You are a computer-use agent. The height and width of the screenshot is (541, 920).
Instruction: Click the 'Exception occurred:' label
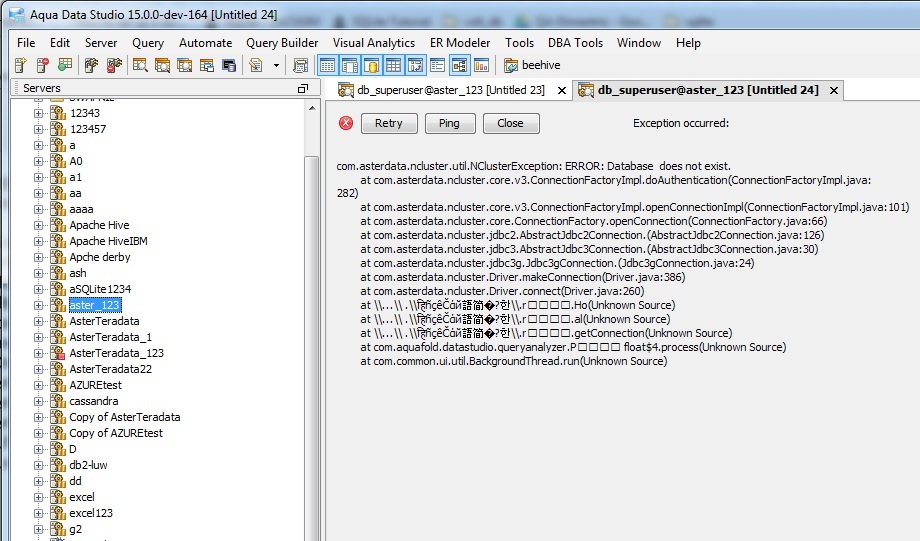coord(681,123)
